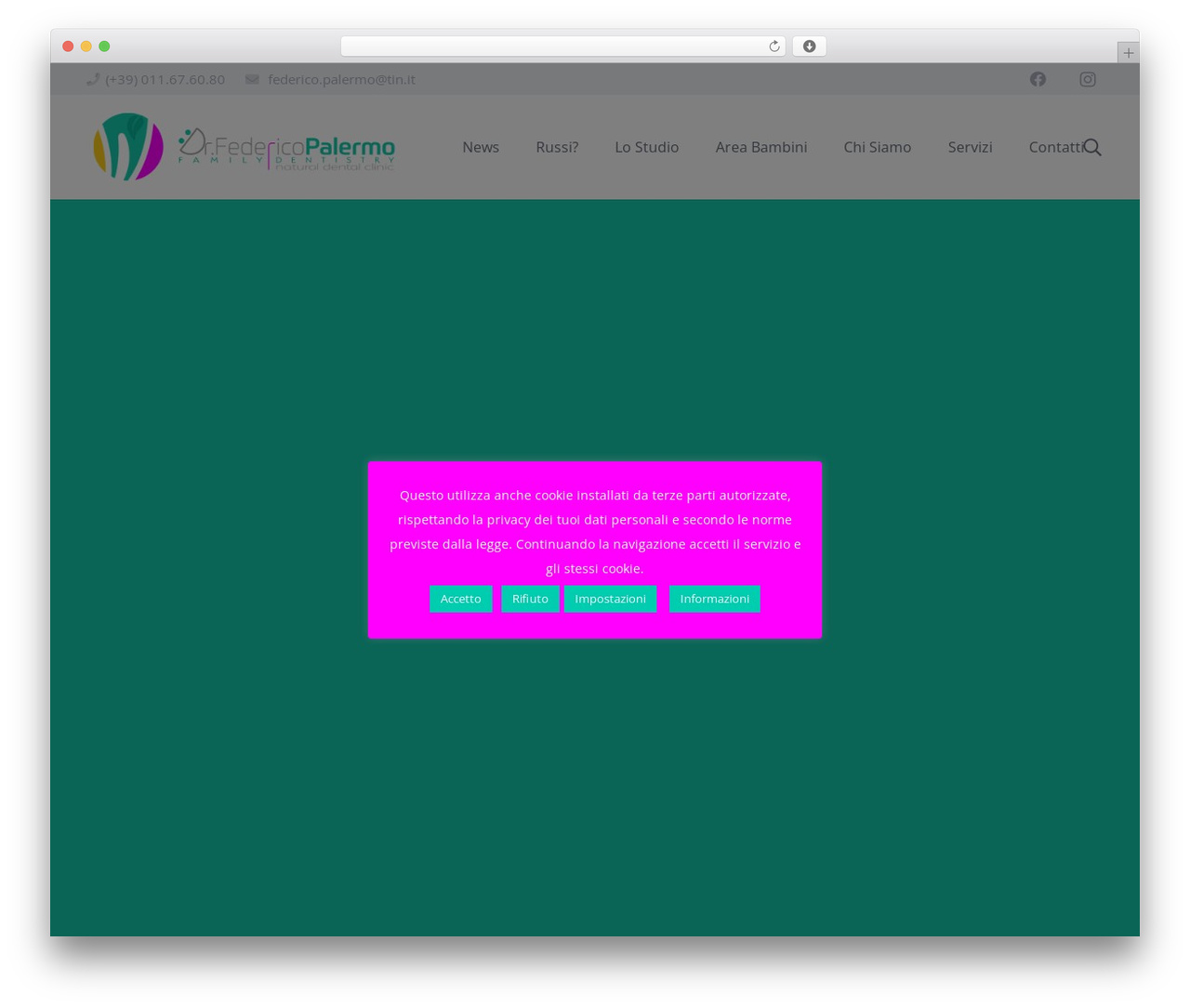Select Servizi in navigation

point(970,147)
